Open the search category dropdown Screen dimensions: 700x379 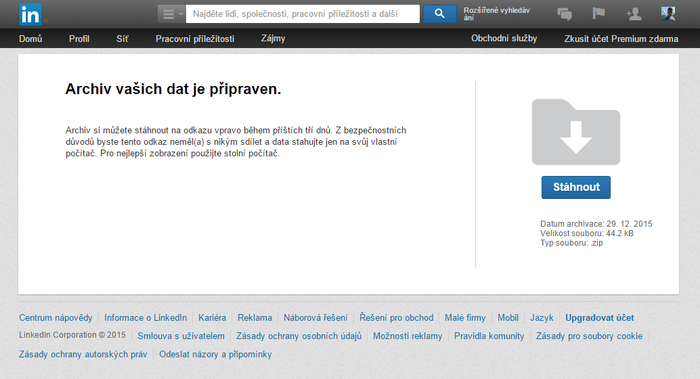(171, 14)
